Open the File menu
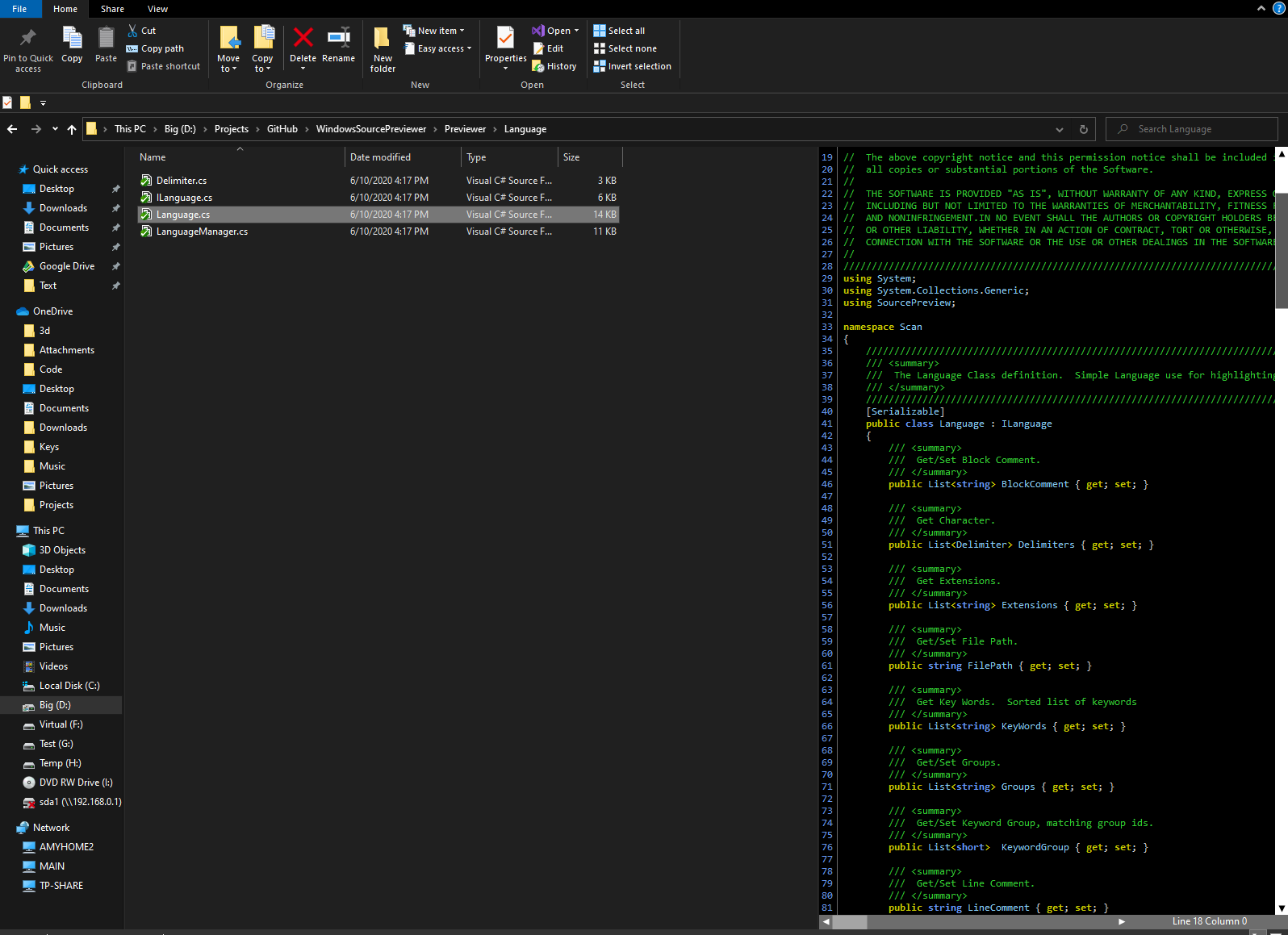The image size is (1288, 935). click(19, 9)
